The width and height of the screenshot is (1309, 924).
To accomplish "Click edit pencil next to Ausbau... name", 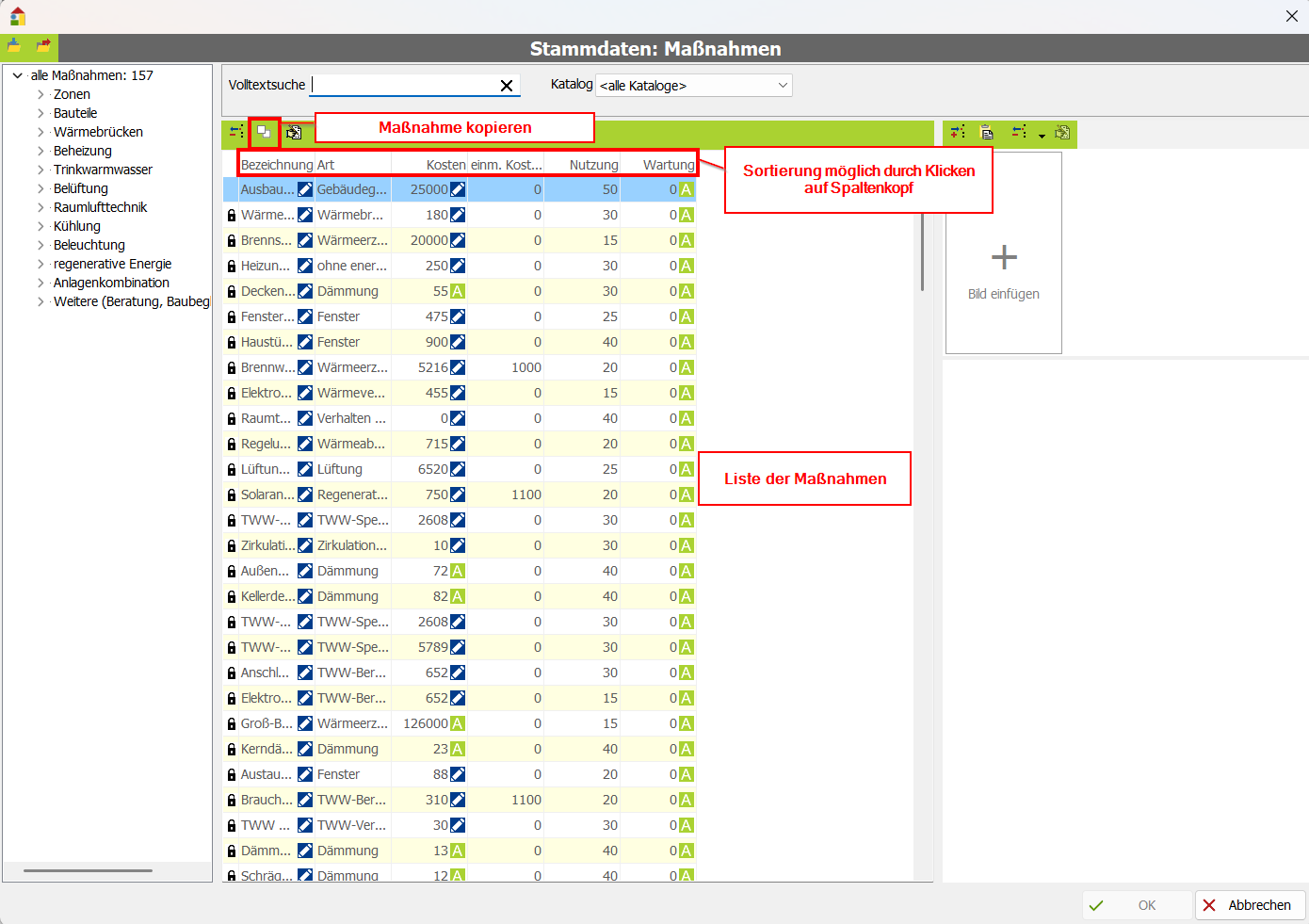I will tap(305, 189).
